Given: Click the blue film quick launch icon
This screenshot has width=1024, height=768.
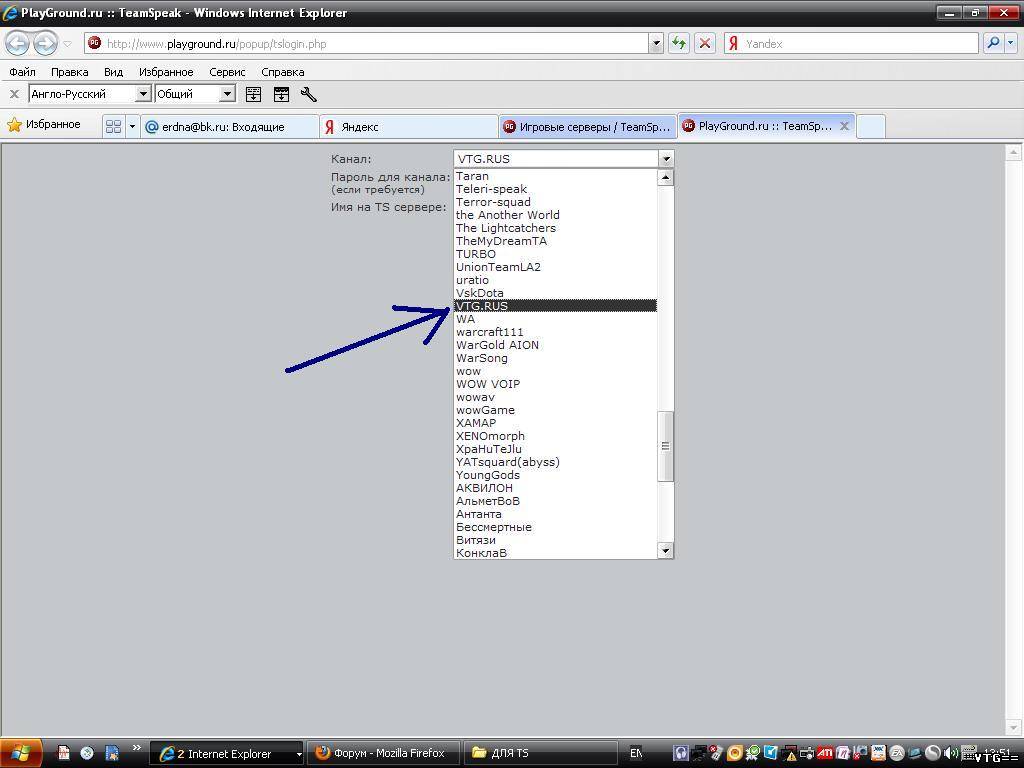Looking at the screenshot, I should tap(112, 753).
